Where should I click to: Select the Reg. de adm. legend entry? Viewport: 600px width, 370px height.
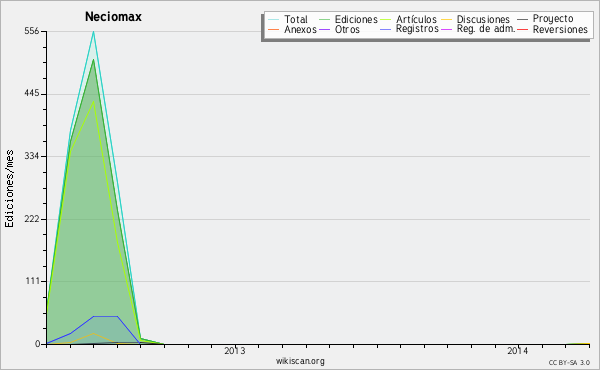(x=486, y=29)
